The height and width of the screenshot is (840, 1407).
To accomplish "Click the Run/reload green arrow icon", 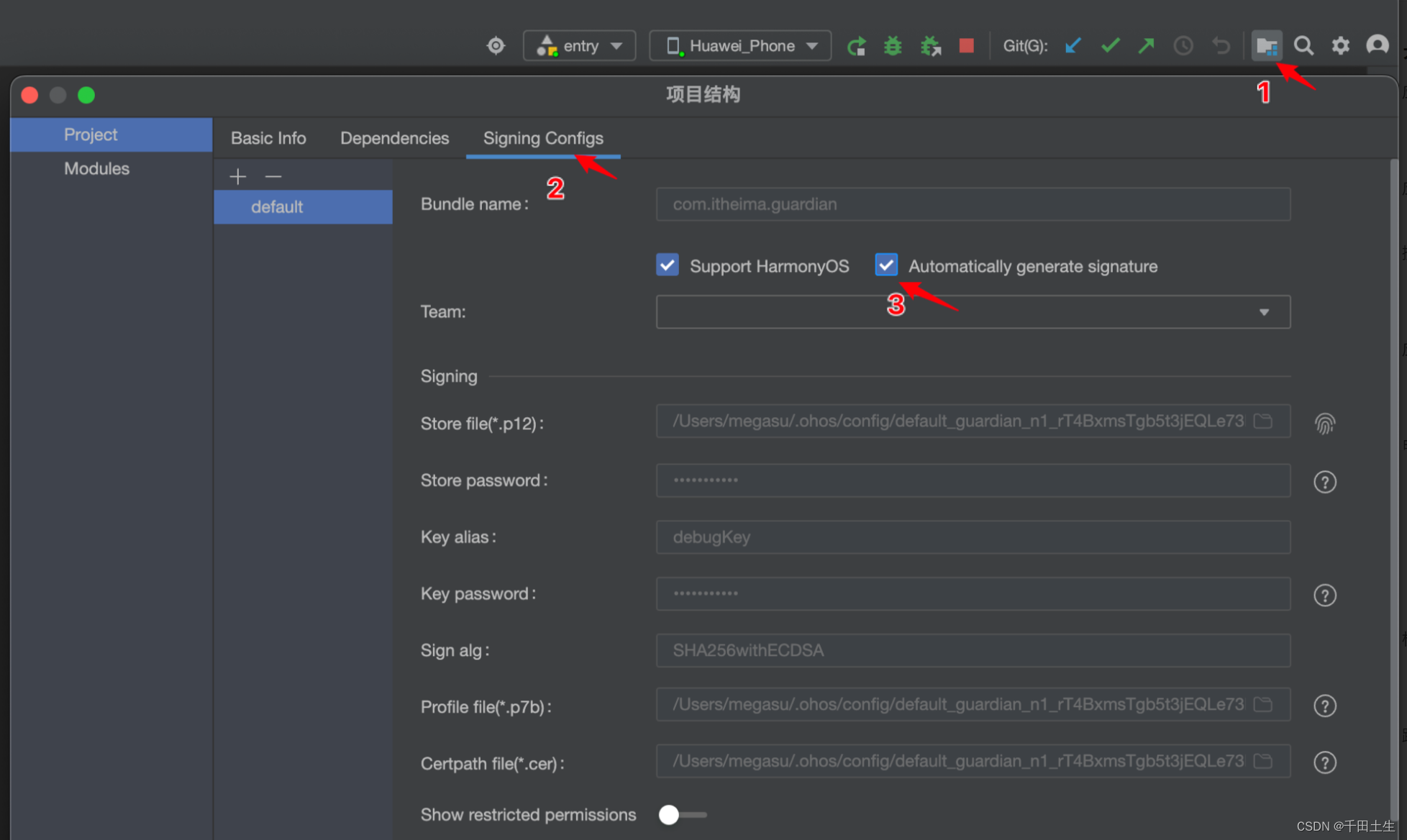I will [856, 46].
